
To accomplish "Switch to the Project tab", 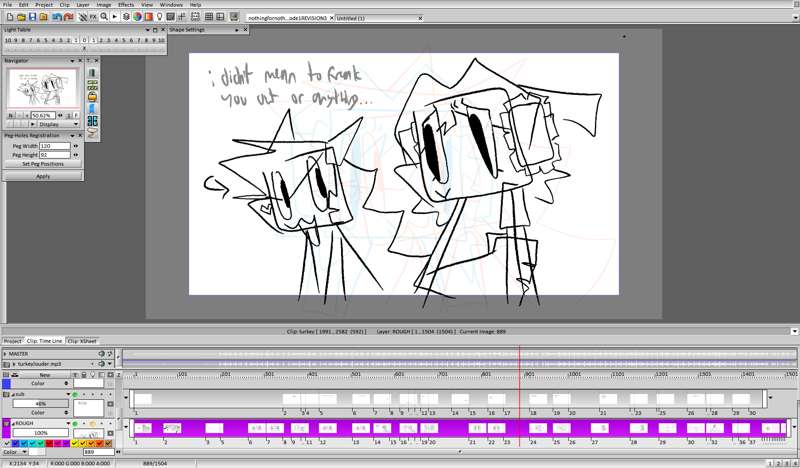I will click(13, 341).
